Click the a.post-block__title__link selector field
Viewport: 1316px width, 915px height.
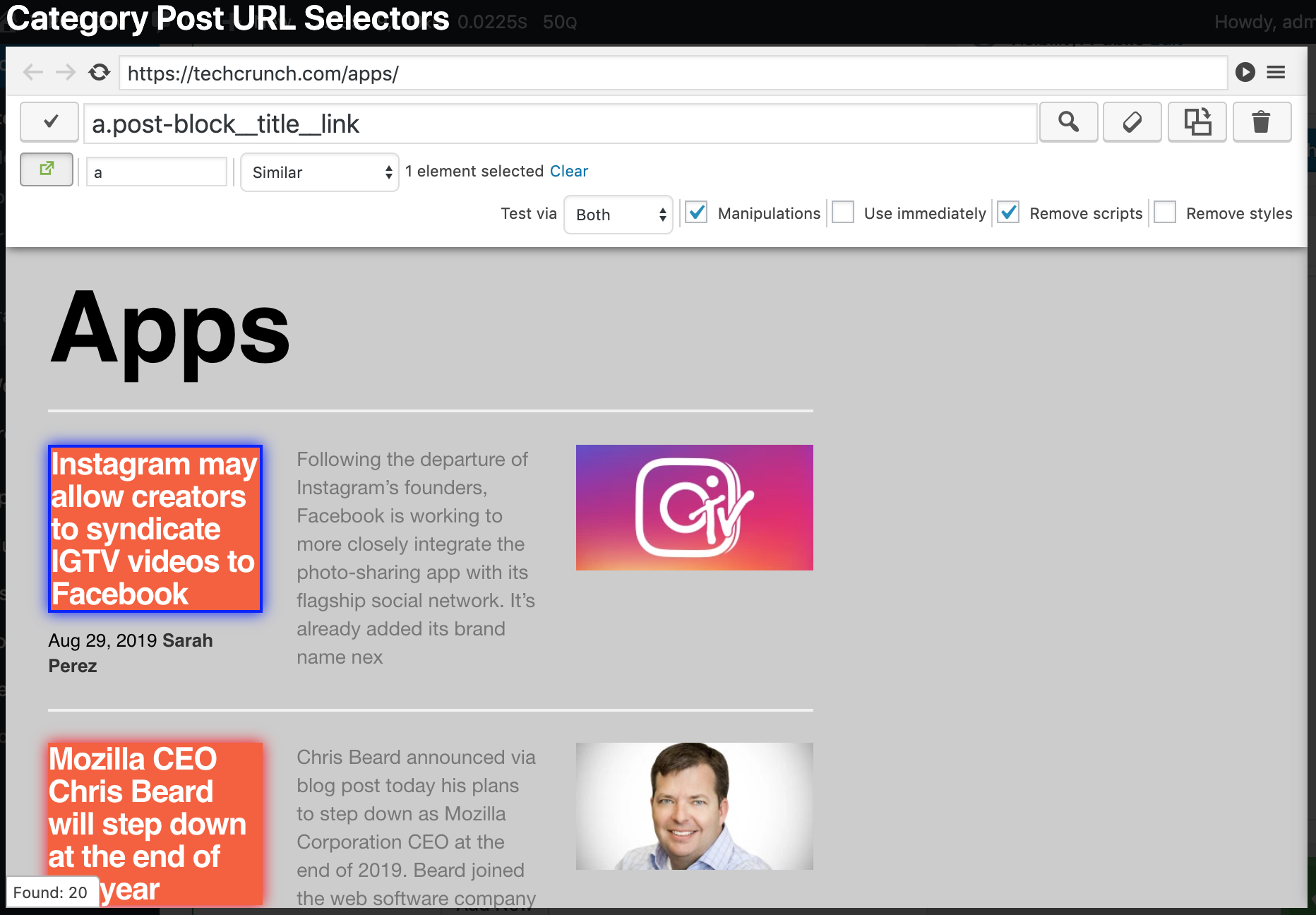pos(561,124)
